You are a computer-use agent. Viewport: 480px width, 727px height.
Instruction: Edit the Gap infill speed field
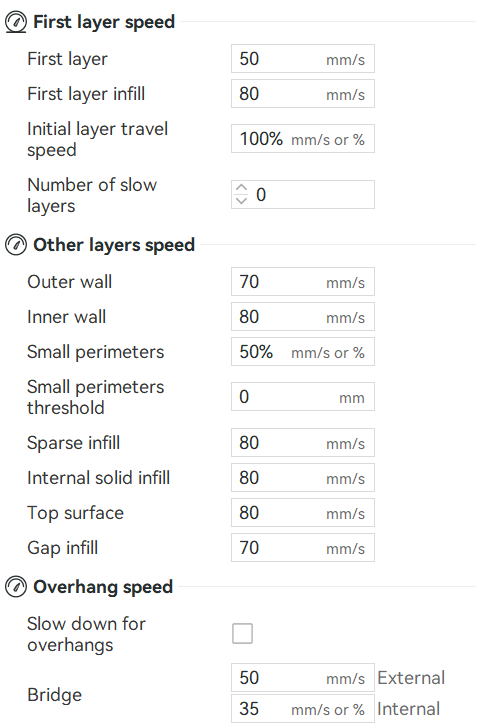coord(303,548)
